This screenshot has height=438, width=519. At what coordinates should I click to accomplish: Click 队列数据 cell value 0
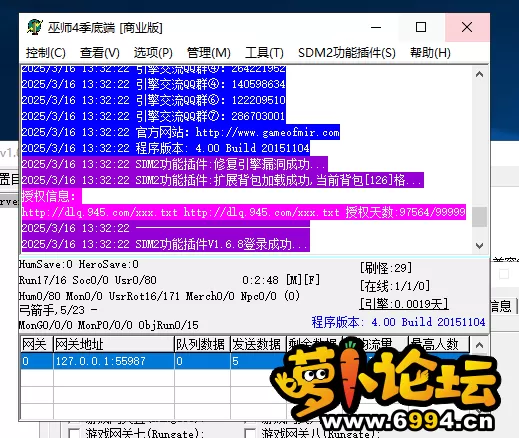point(202,361)
